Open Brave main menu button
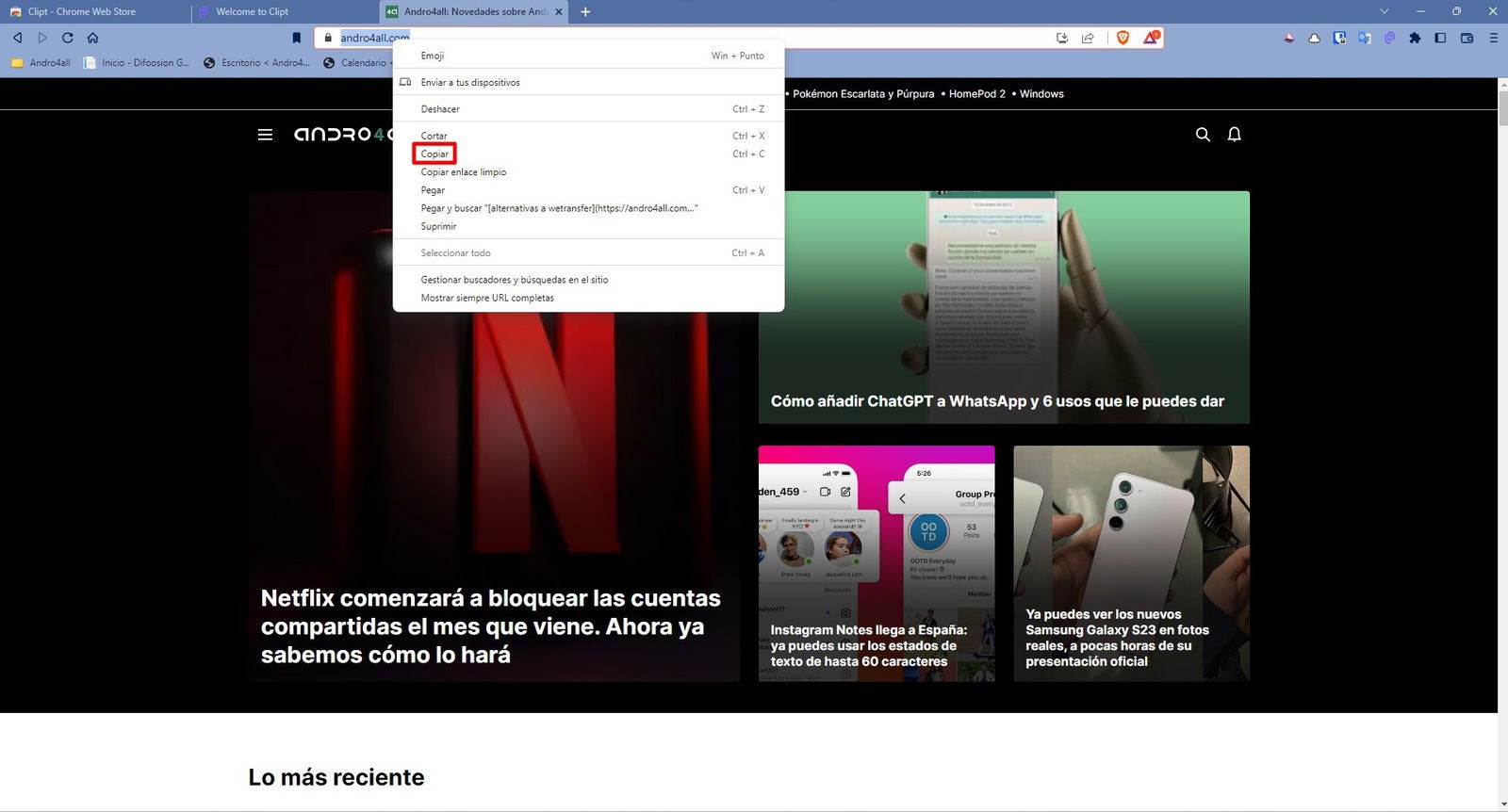Screen dimensions: 1508x812 pos(1493,38)
